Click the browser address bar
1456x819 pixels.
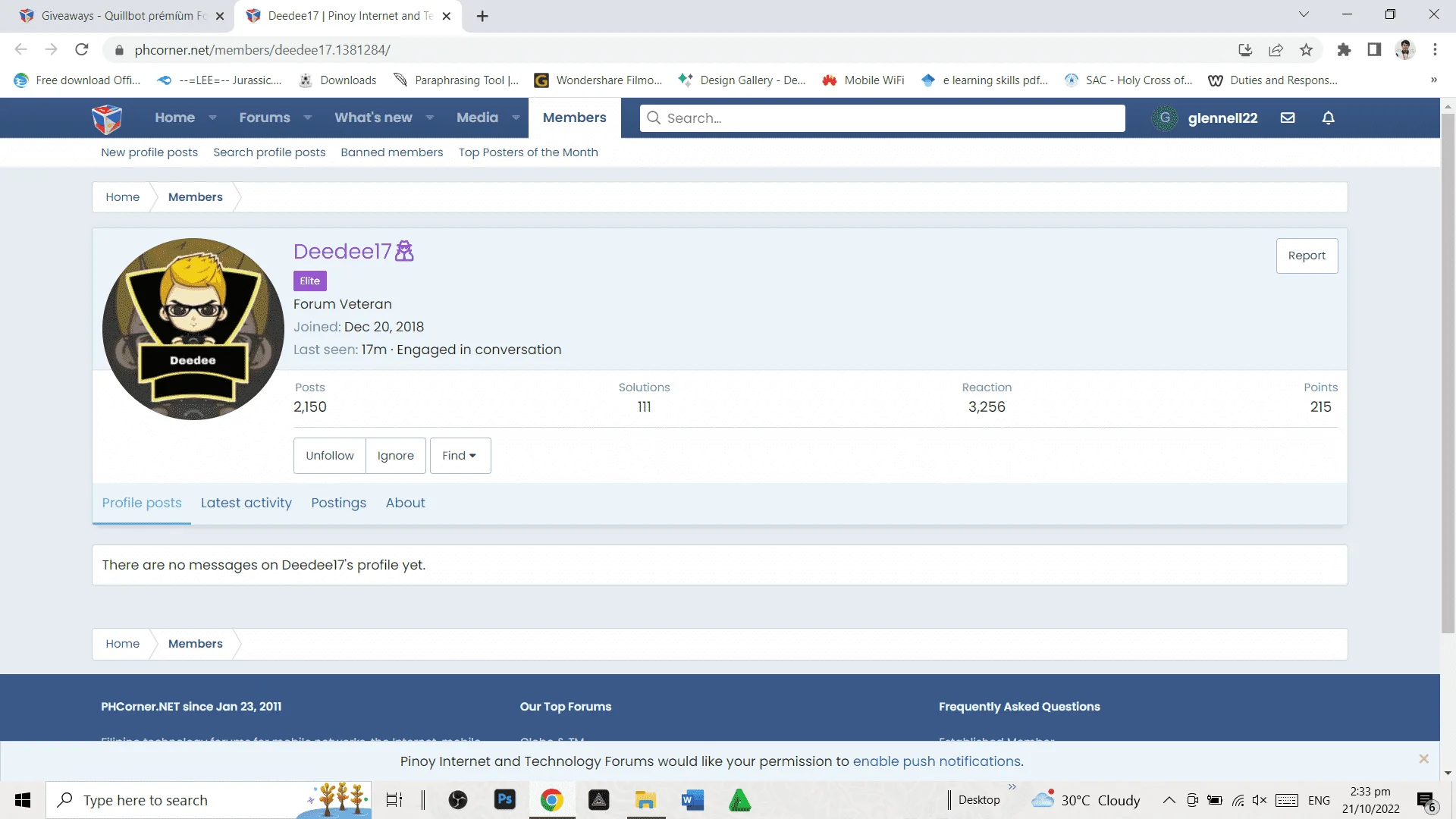pos(667,50)
